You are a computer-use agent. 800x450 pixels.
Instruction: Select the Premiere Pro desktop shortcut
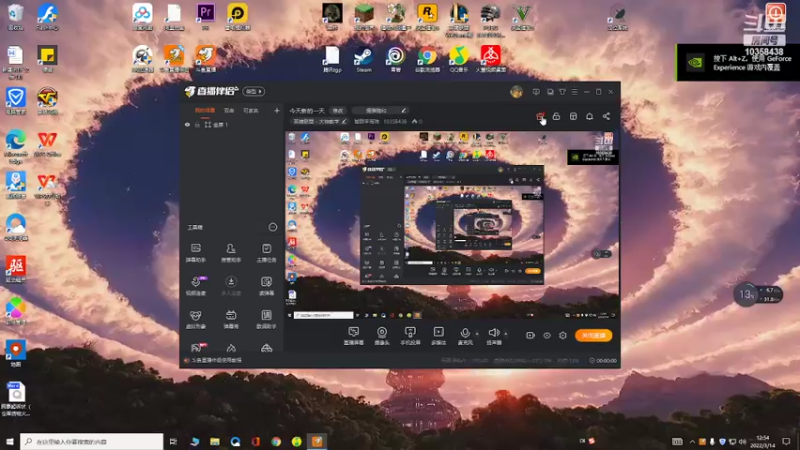206,16
